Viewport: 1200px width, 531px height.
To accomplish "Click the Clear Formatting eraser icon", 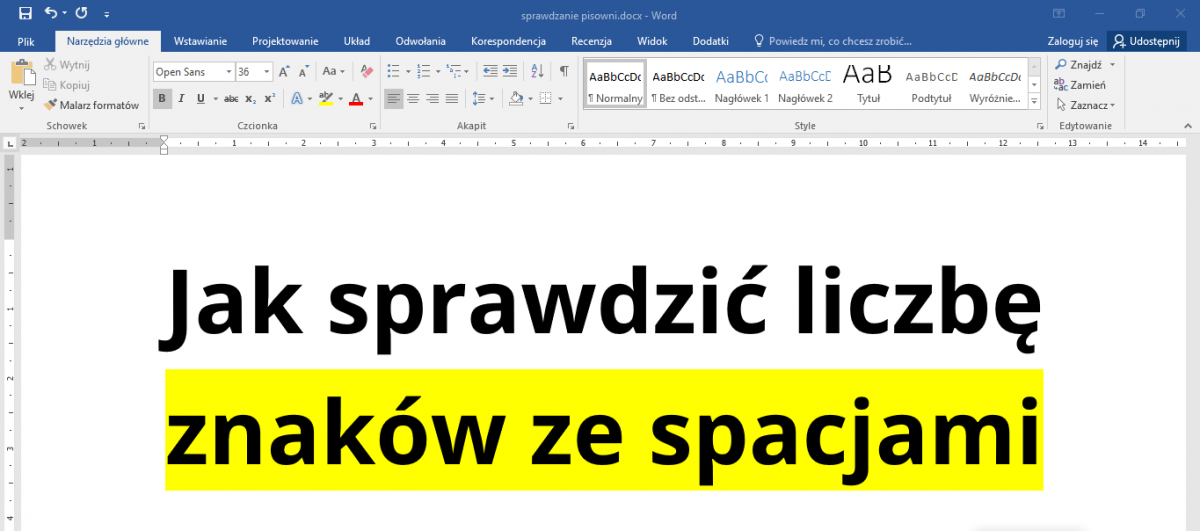I will [366, 72].
